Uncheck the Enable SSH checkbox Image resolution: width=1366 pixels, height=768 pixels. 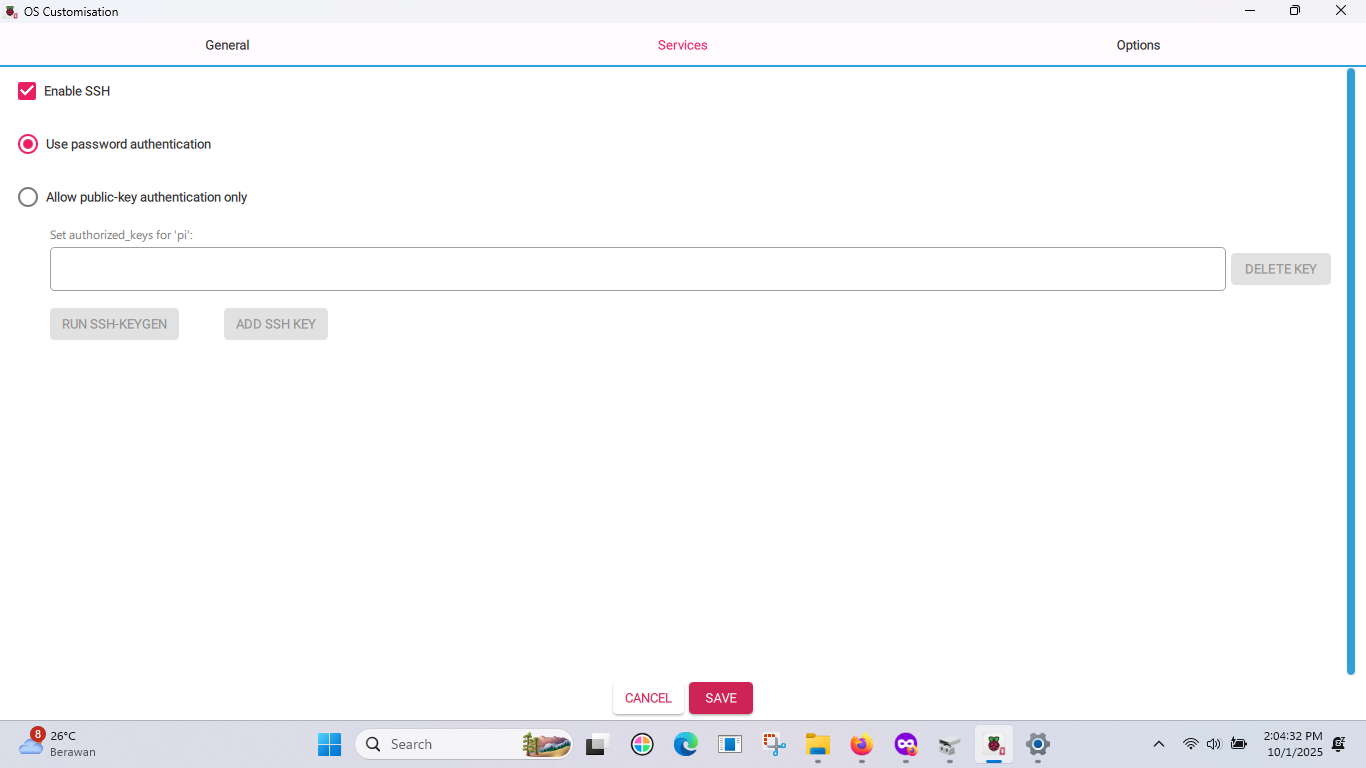pyautogui.click(x=27, y=91)
